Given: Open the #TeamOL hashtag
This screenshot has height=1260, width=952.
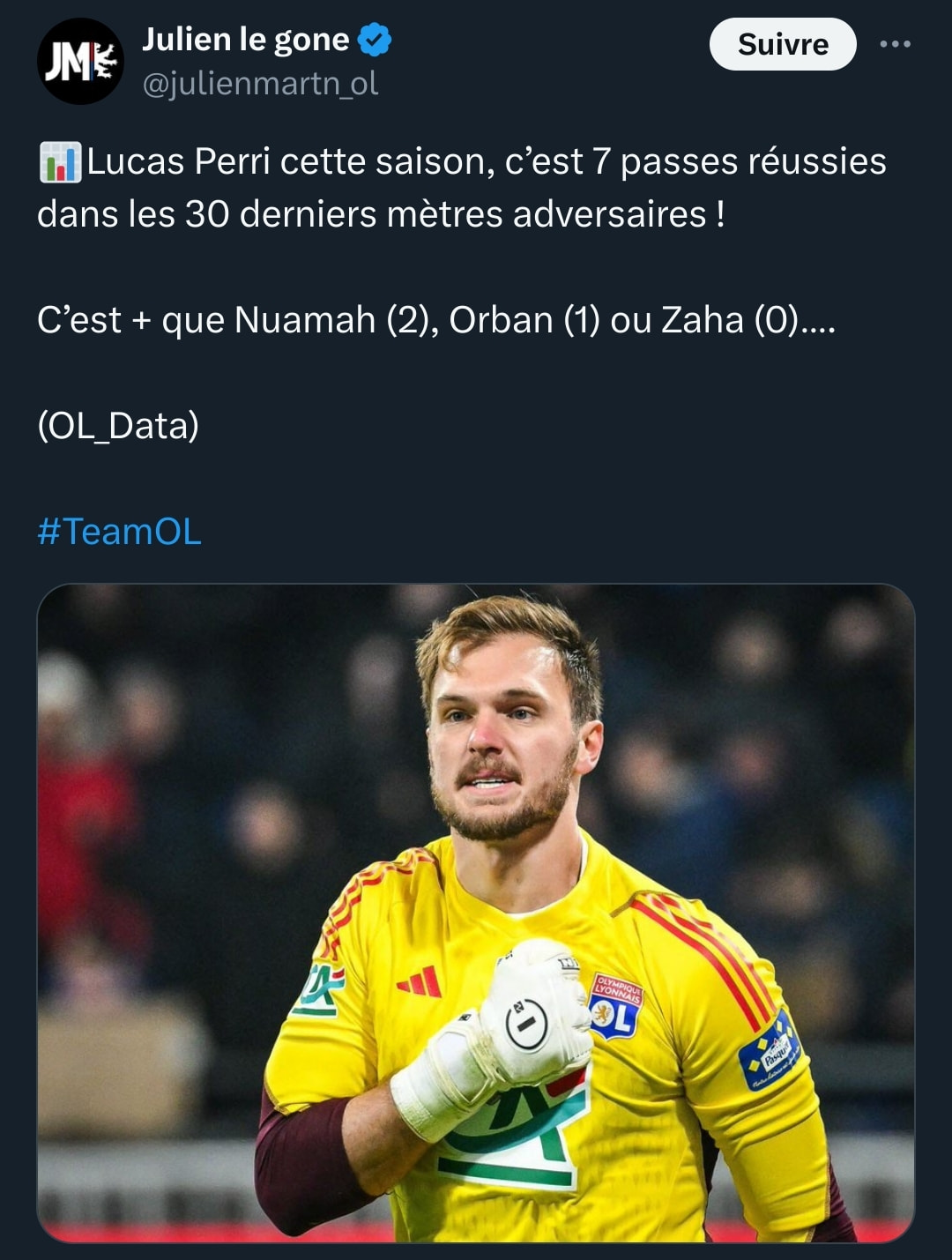Looking at the screenshot, I should (x=119, y=532).
